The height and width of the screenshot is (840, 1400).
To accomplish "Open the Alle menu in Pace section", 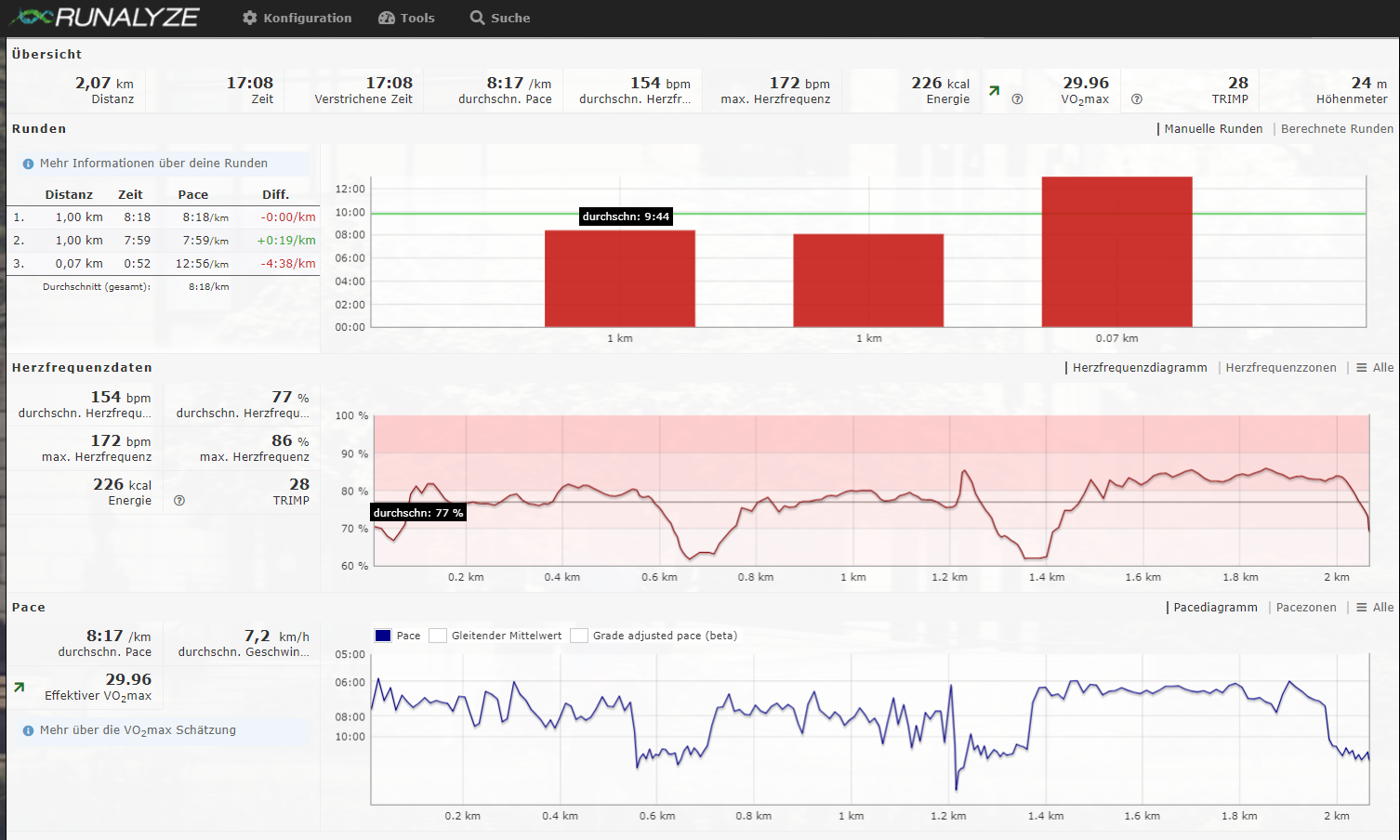I will 1375,608.
